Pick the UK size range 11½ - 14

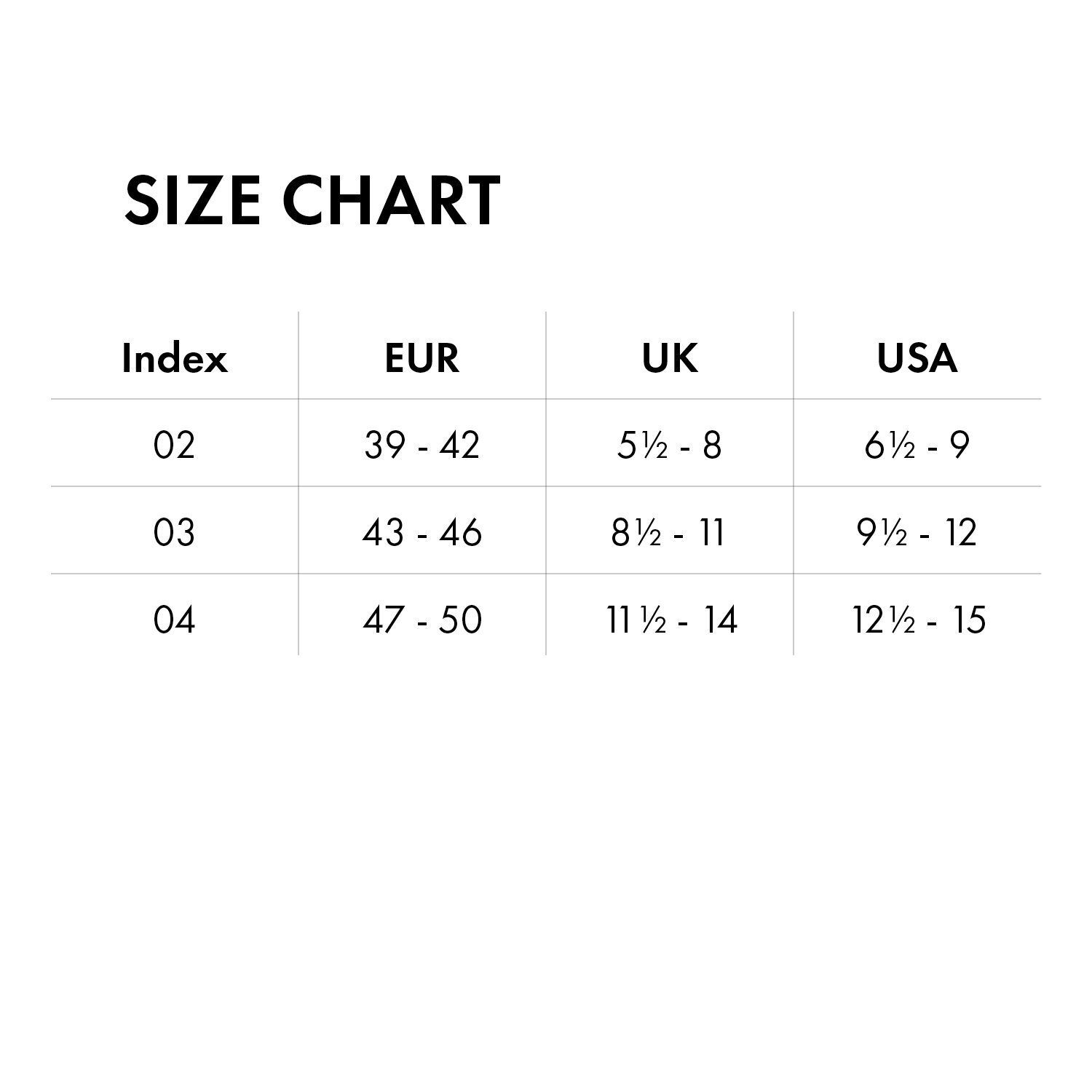coord(672,620)
